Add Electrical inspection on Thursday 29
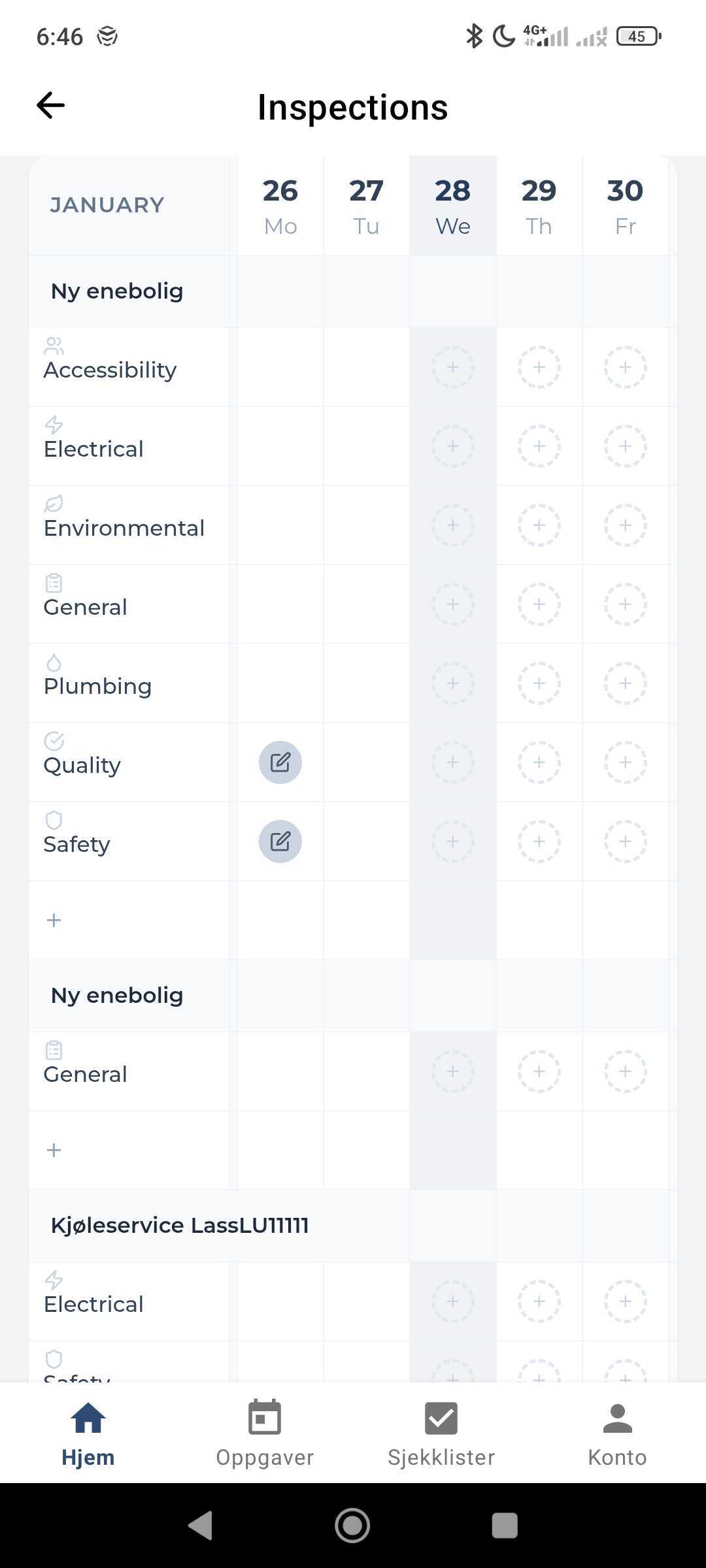The image size is (706, 1568). coord(539,446)
